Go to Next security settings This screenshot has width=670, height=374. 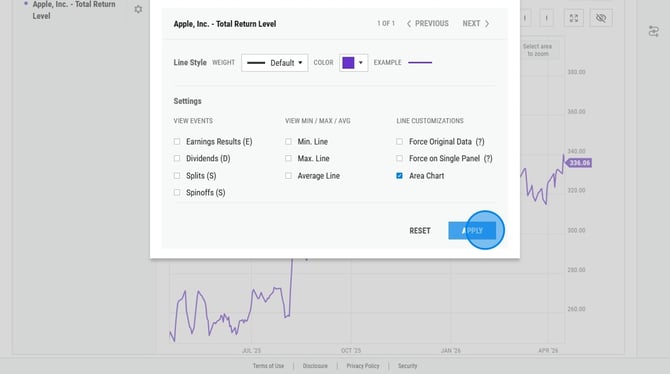pyautogui.click(x=476, y=24)
